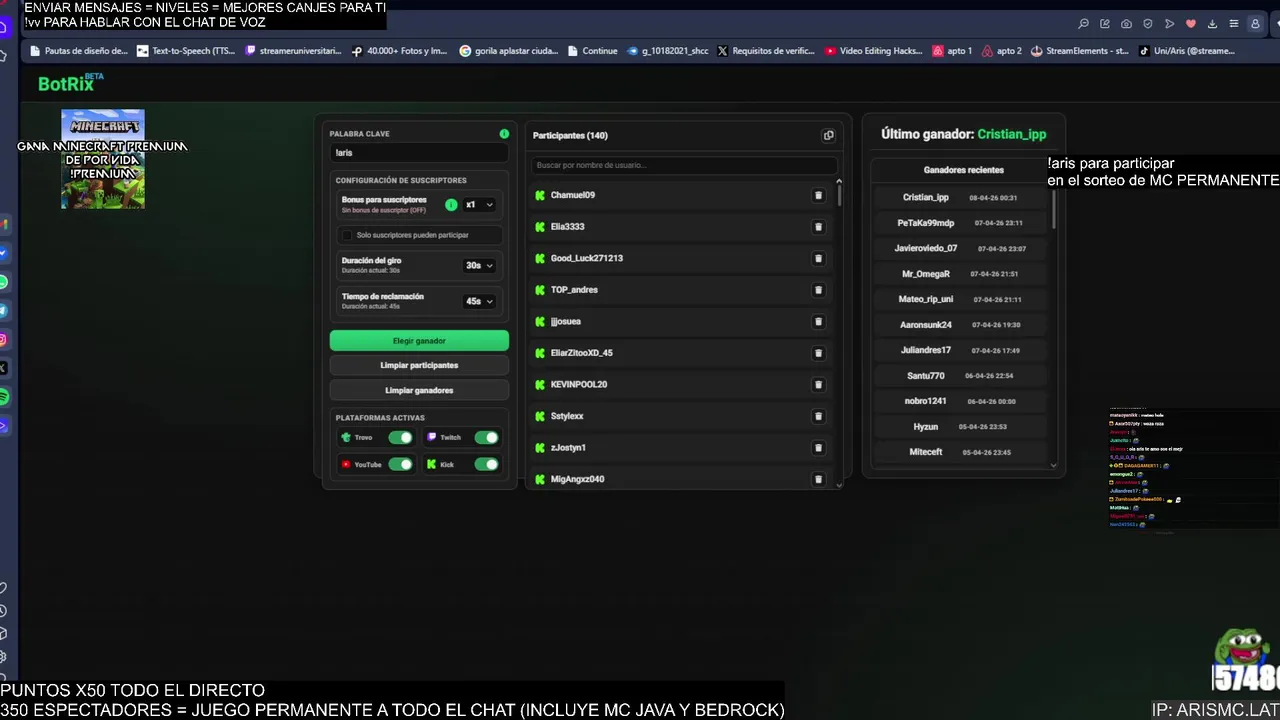Click Limpiar ganadores button
The image size is (1280, 720).
(419, 390)
